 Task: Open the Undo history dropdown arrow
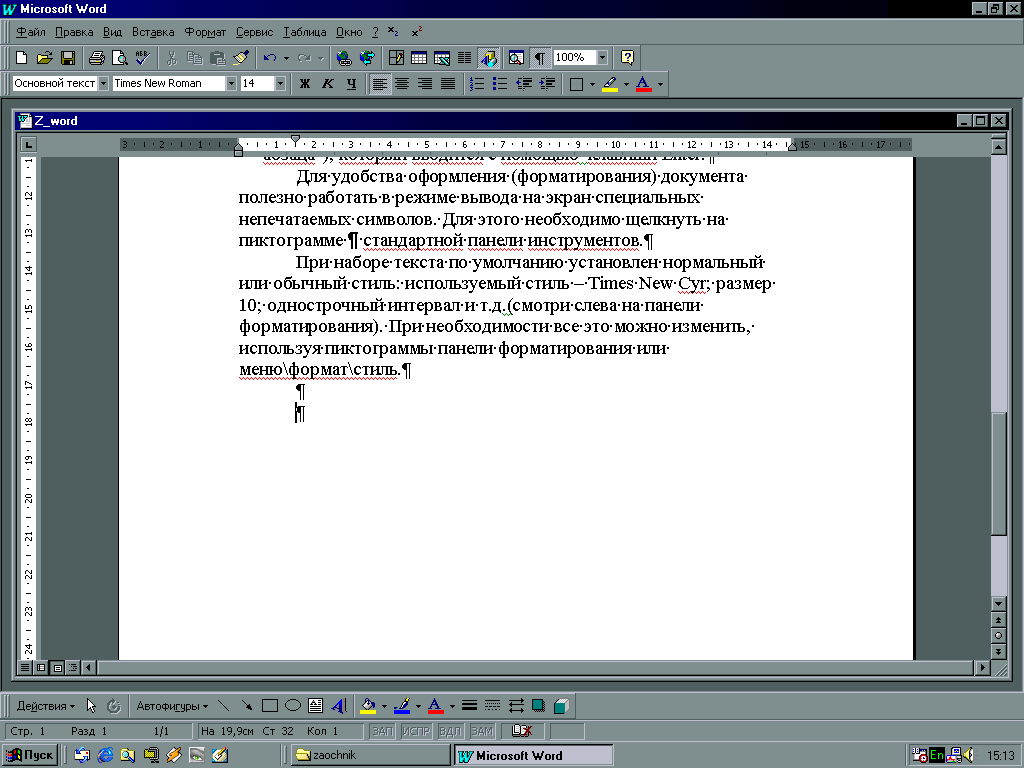(x=286, y=58)
